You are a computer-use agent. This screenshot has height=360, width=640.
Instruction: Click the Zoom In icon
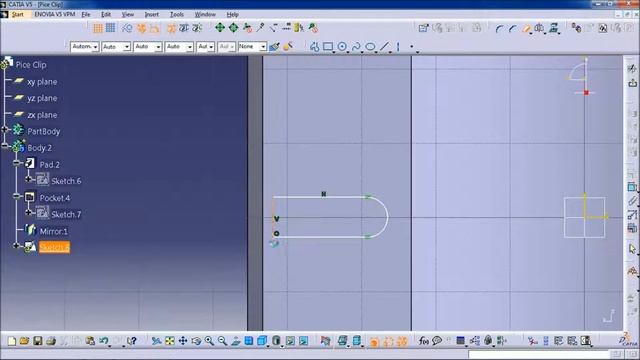click(209, 341)
